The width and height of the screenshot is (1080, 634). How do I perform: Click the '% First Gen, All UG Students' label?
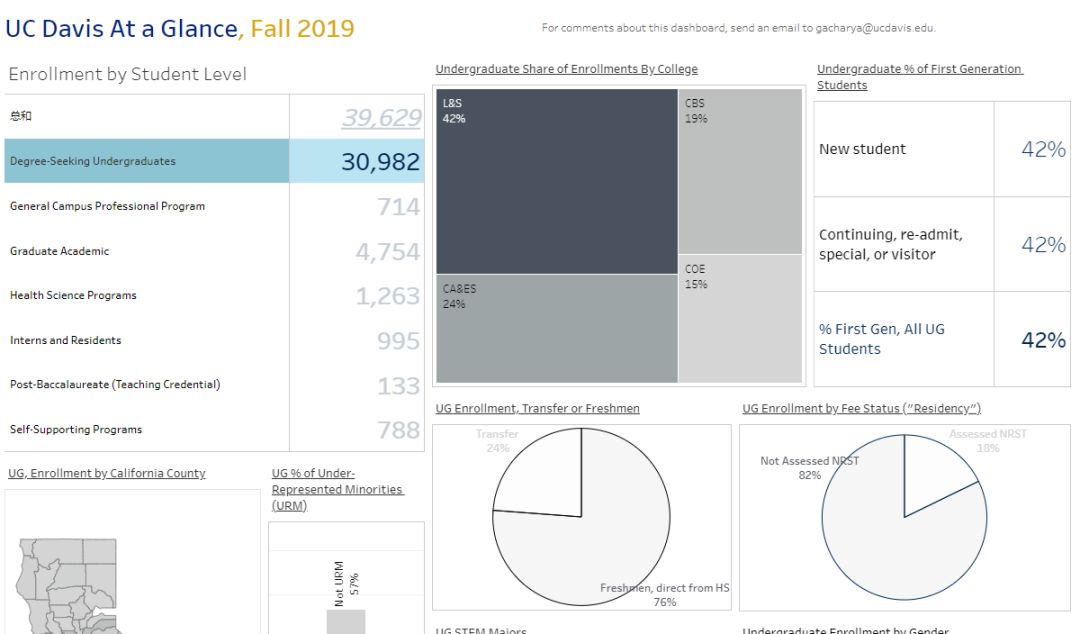click(882, 339)
